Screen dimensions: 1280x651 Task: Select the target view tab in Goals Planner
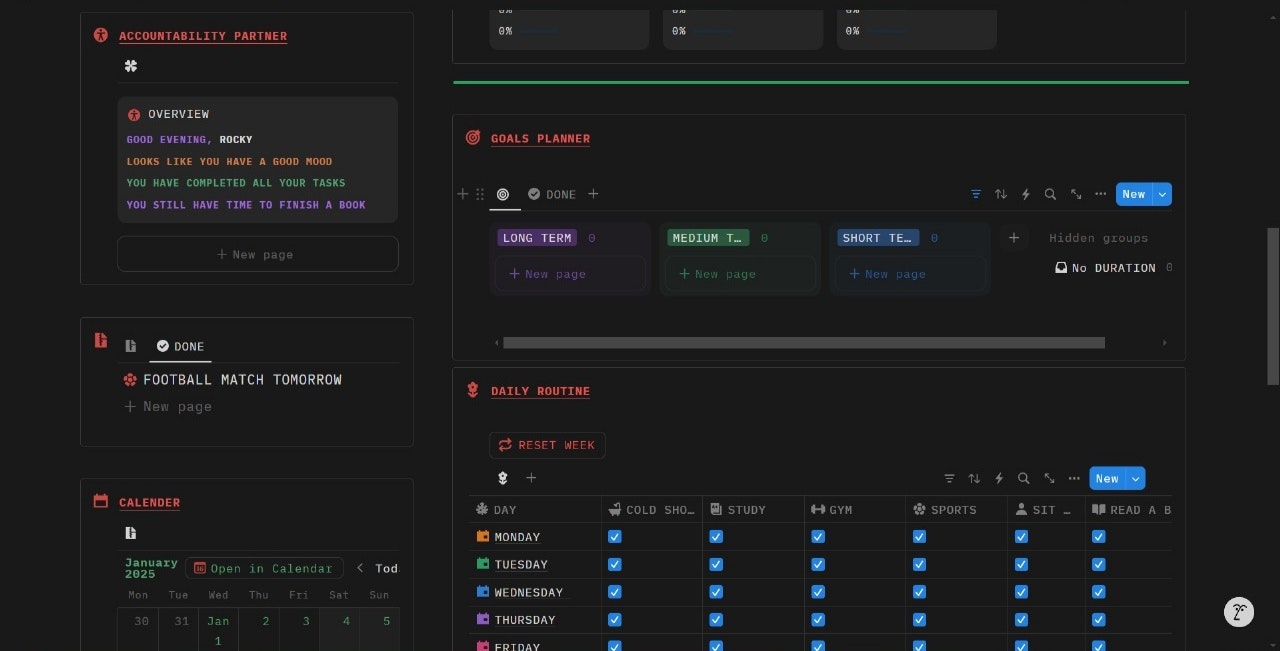tap(503, 194)
